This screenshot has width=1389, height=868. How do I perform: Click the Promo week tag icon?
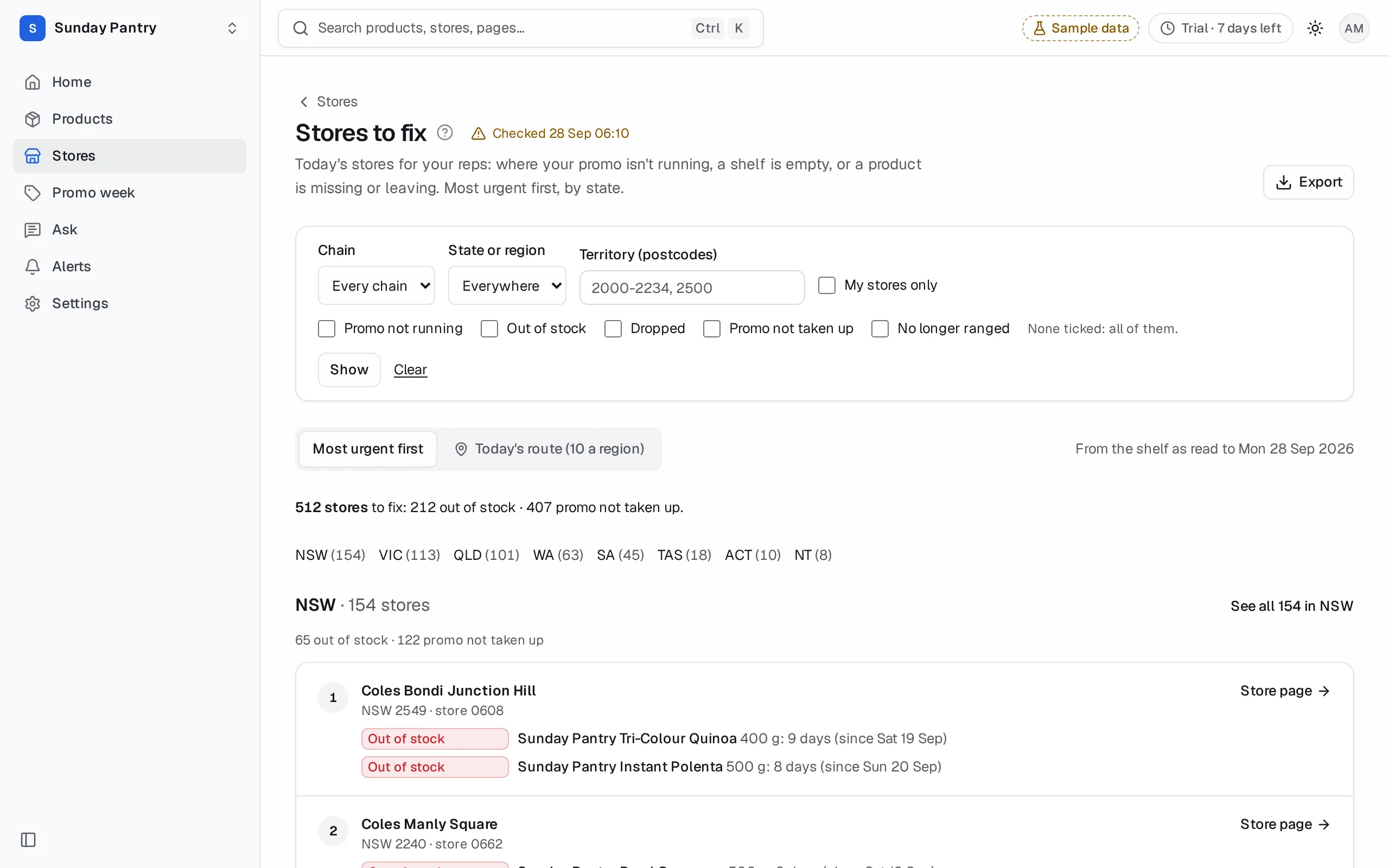[33, 192]
